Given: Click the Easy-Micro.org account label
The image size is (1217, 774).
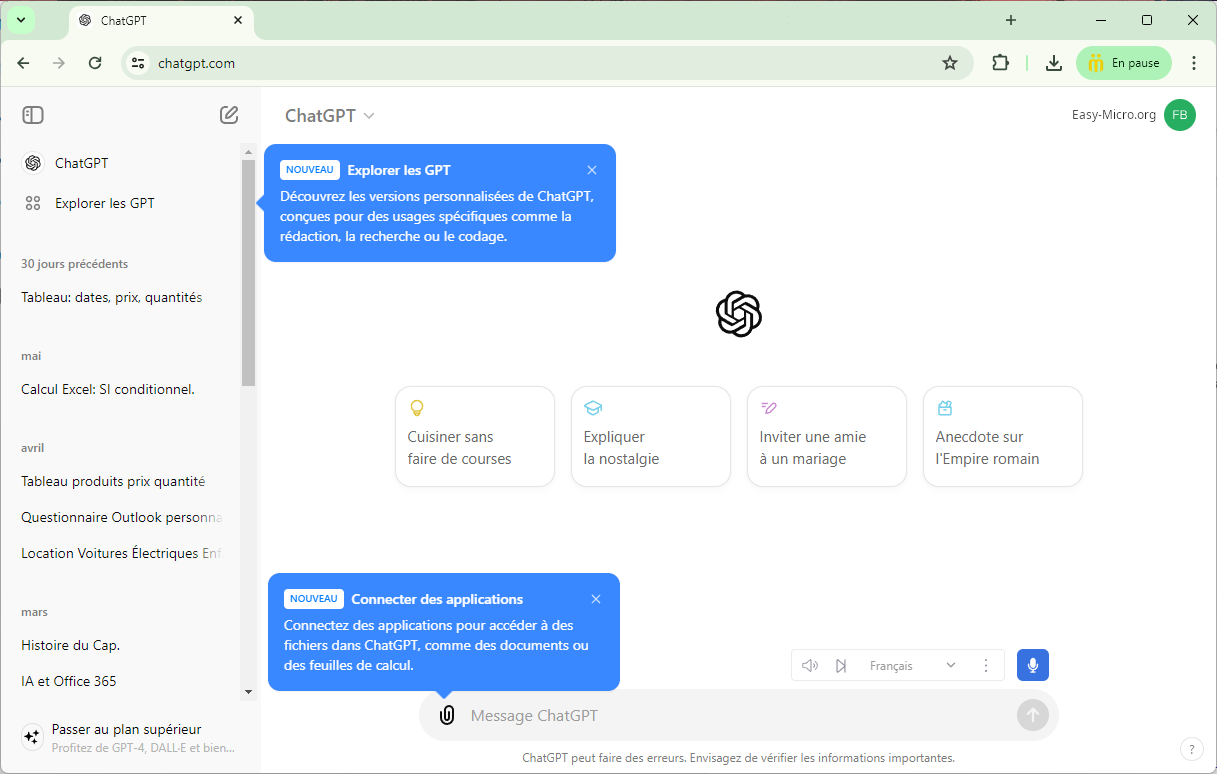Looking at the screenshot, I should (x=1114, y=115).
